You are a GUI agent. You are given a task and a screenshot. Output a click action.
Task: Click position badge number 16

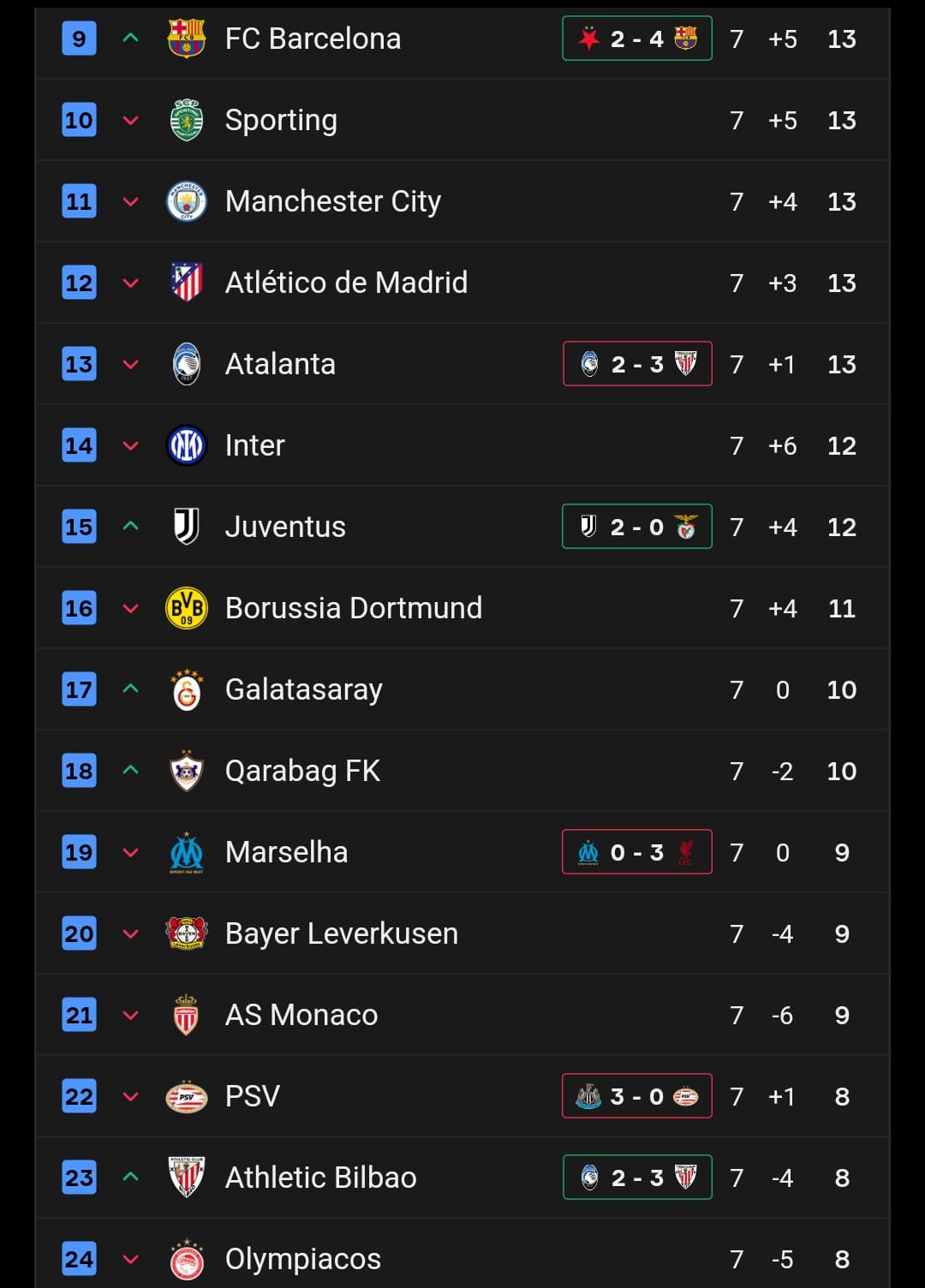[x=79, y=608]
